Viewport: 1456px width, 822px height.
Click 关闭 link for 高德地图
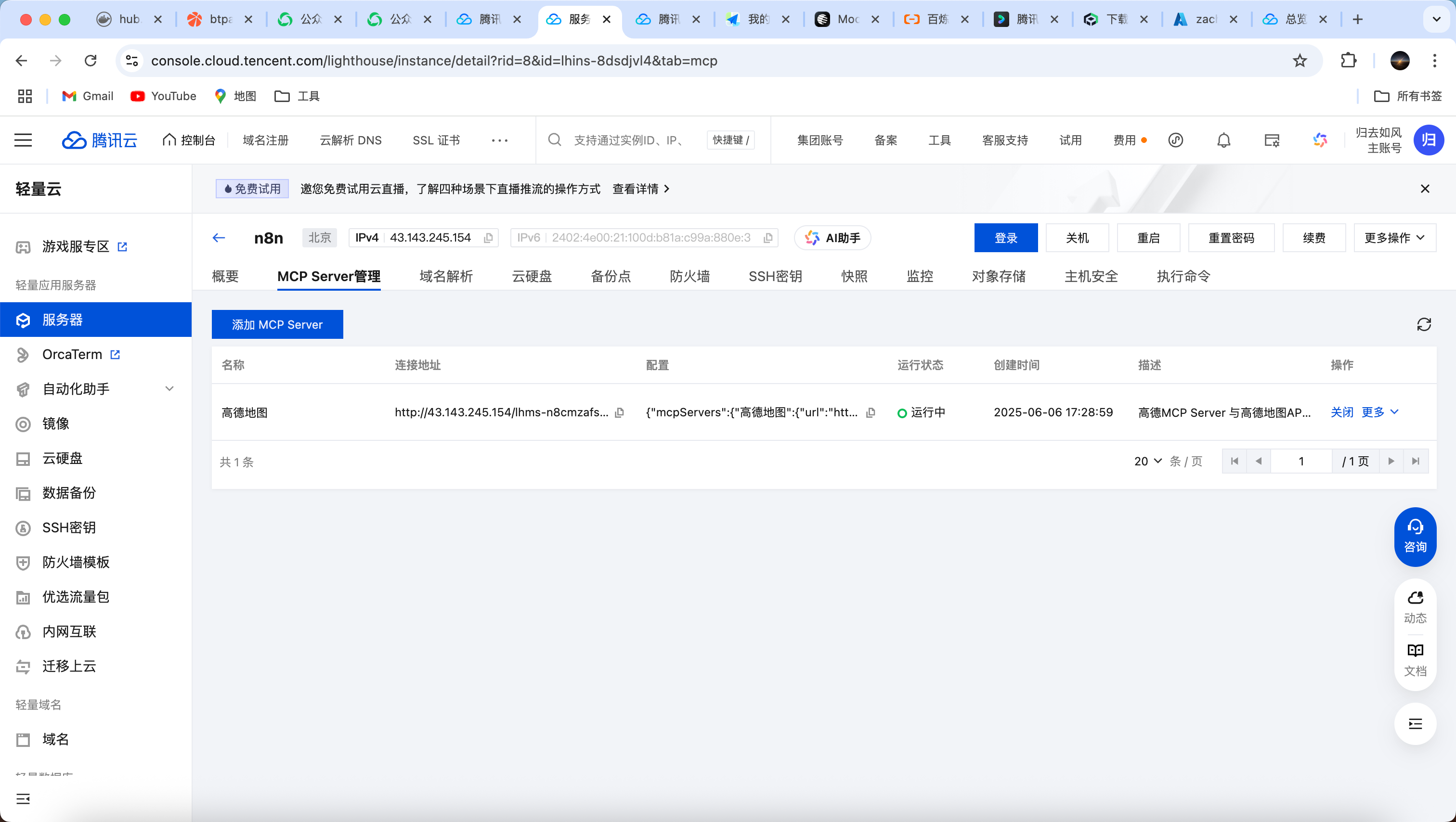pyautogui.click(x=1342, y=412)
